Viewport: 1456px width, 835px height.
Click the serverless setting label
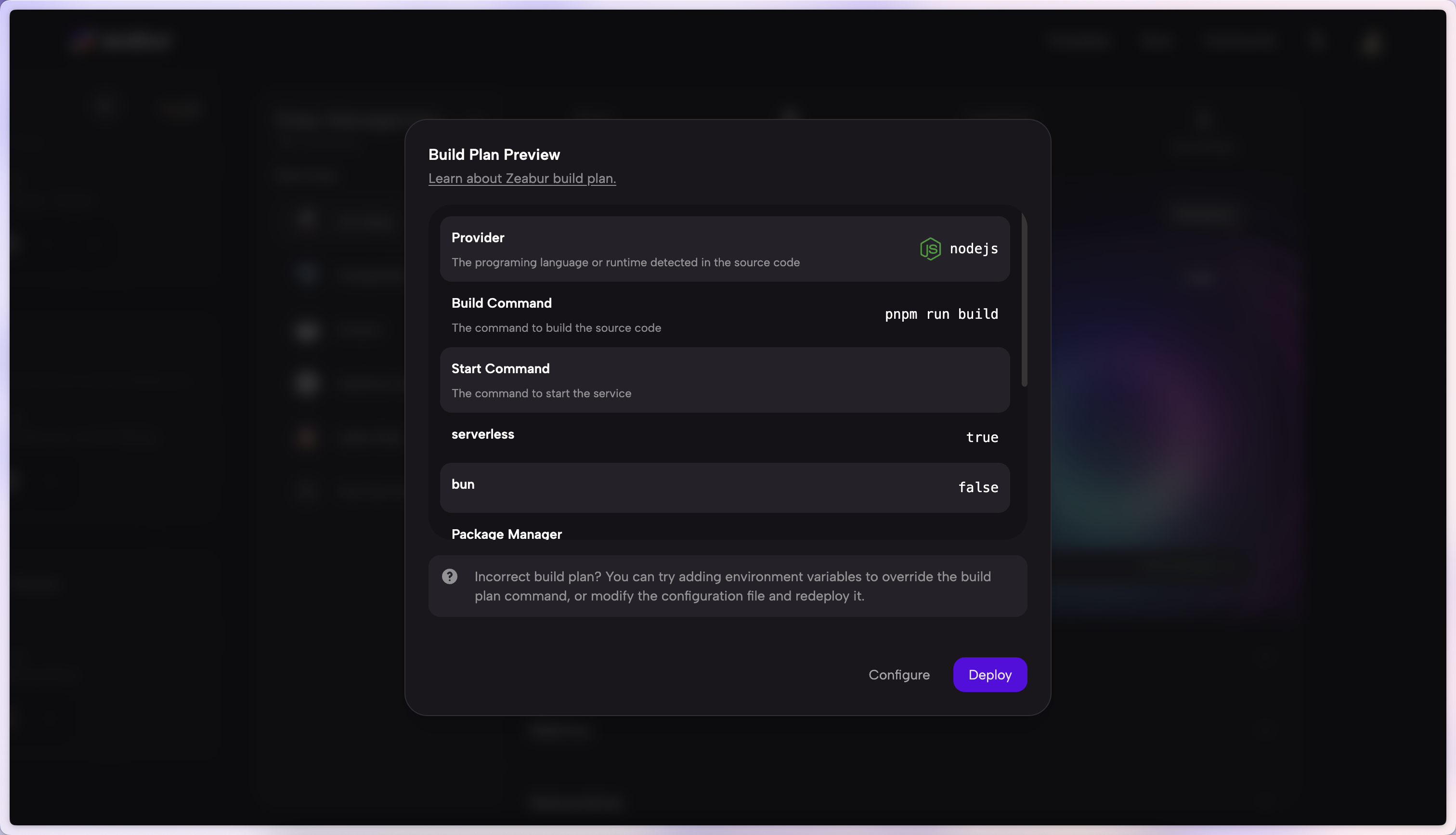point(482,434)
